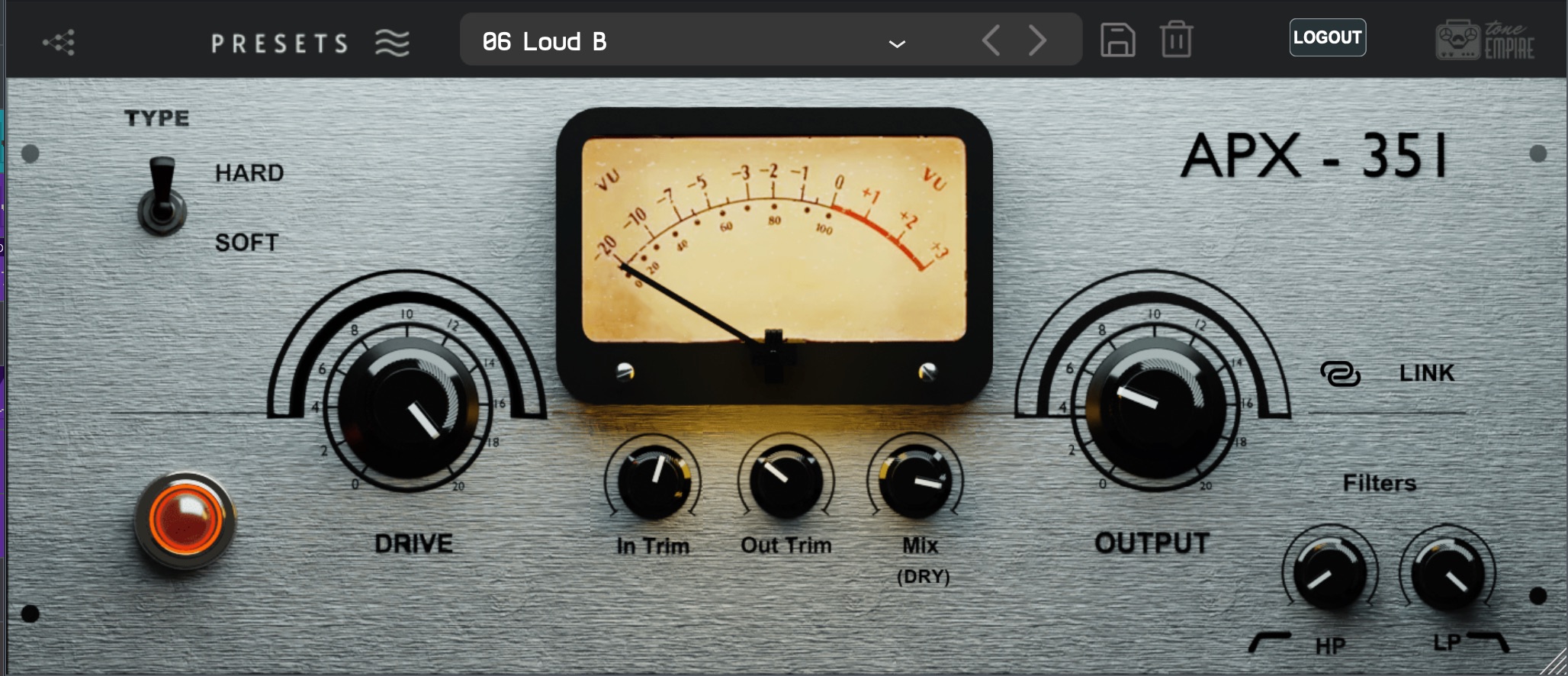Click the DRIVE knob
This screenshot has height=676, width=1568.
coord(407,408)
